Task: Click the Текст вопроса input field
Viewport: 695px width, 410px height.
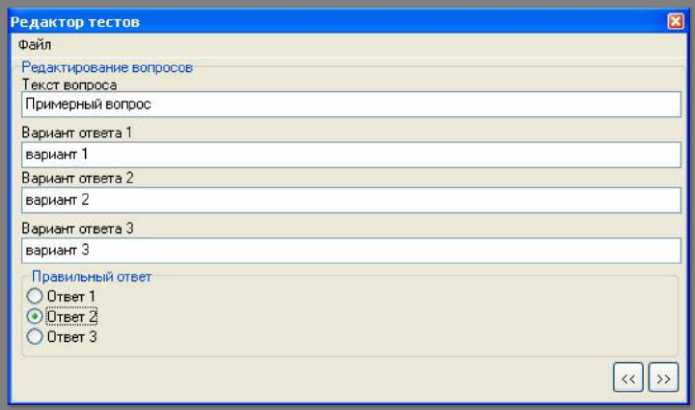Action: click(x=351, y=105)
